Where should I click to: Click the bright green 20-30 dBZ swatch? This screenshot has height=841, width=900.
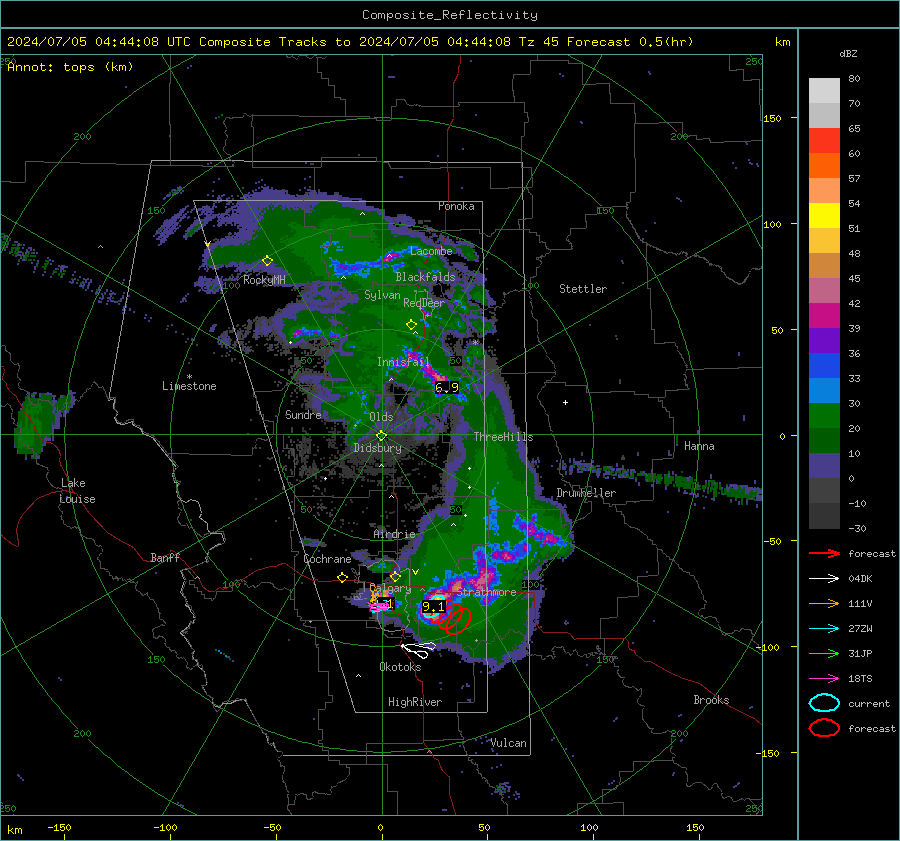point(824,416)
